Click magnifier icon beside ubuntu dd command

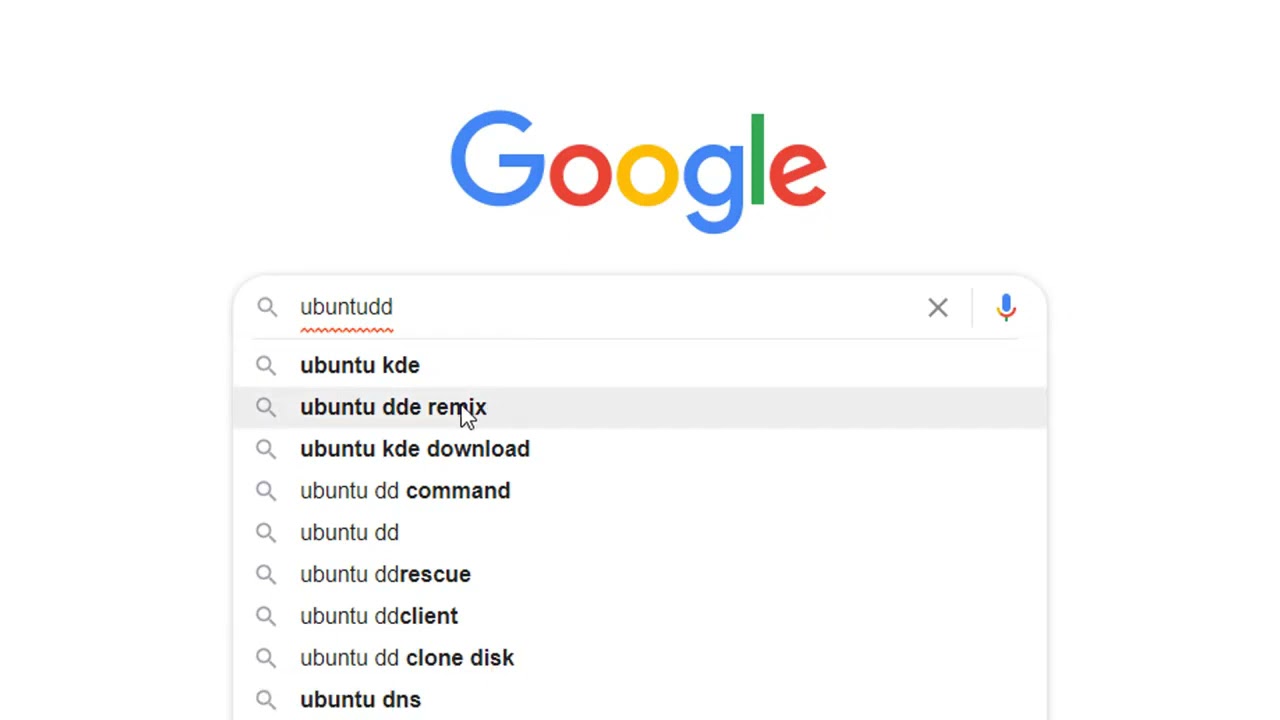pyautogui.click(x=265, y=491)
